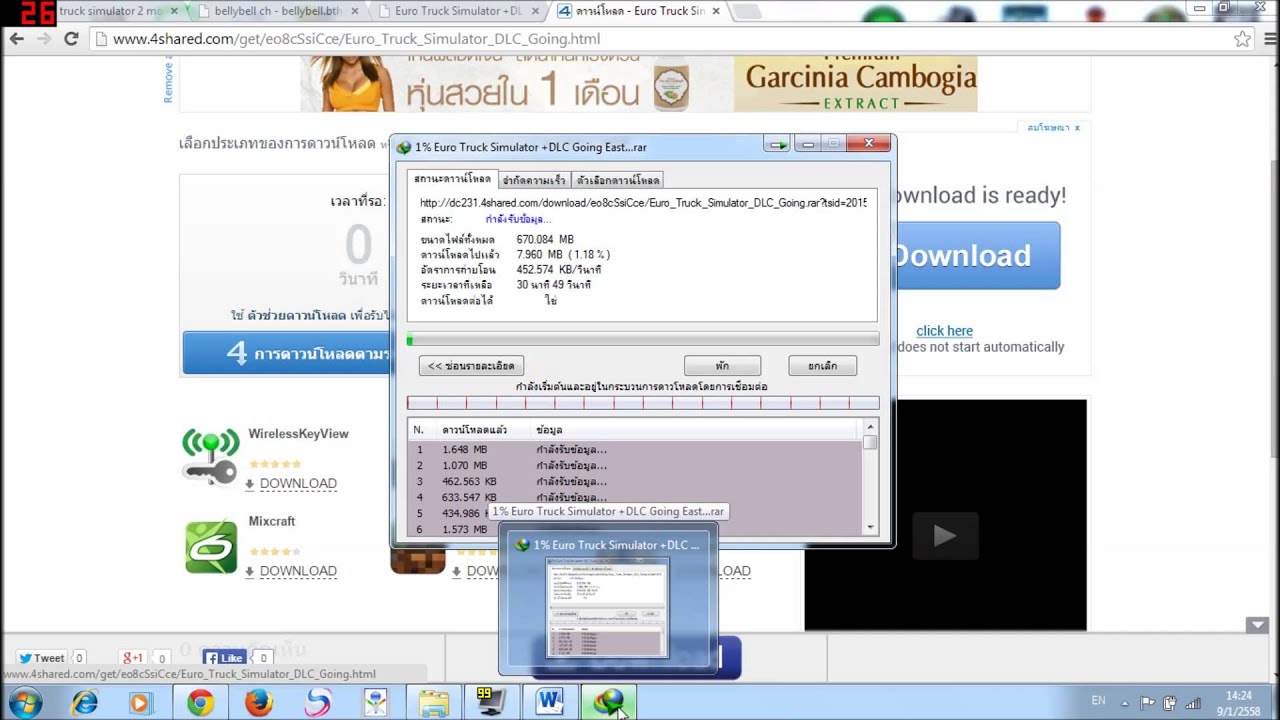Go back in Chrome browser
The image size is (1280, 720).
16,39
